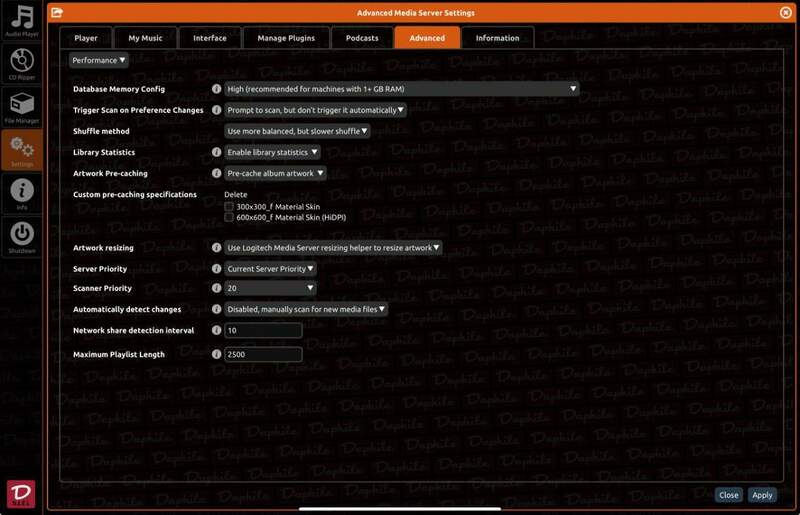Switch to the Manage Plugins tab

[288, 38]
